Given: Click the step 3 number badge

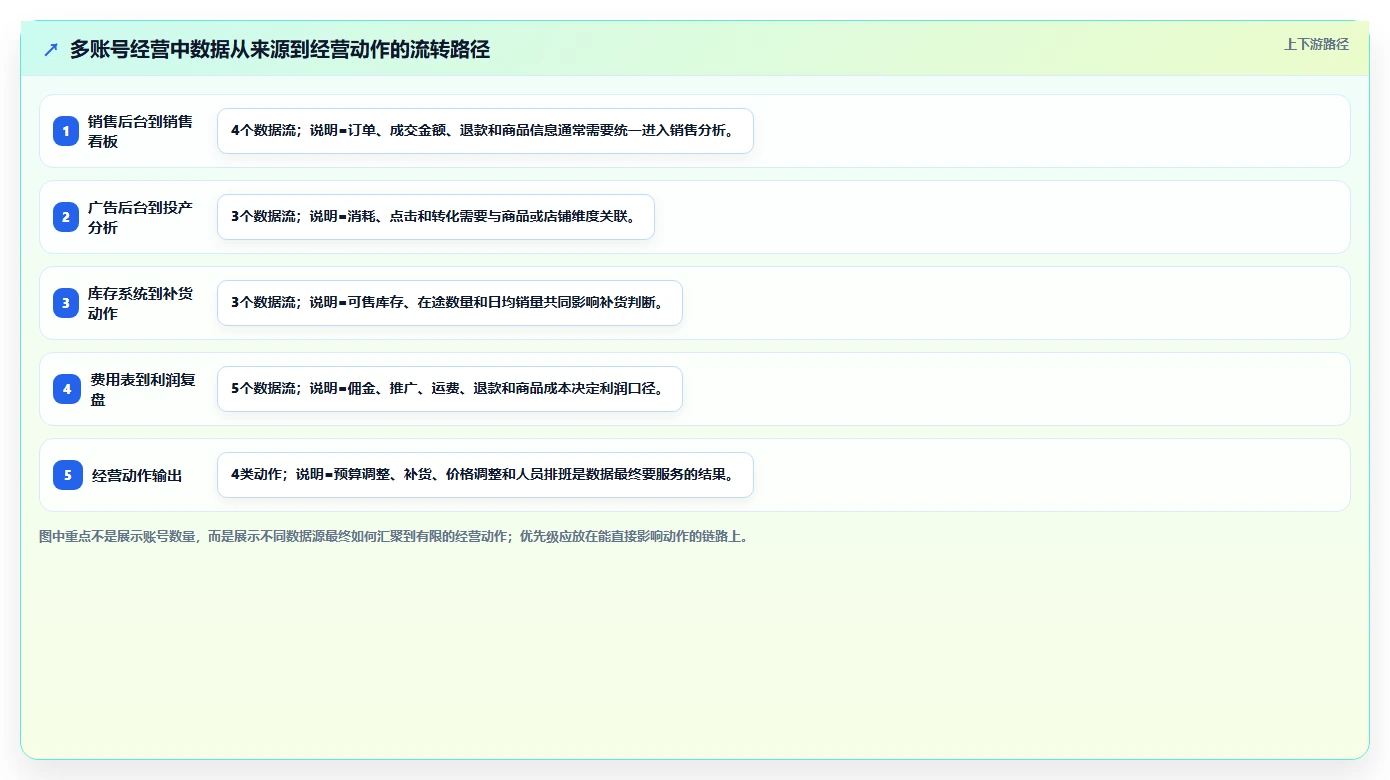Looking at the screenshot, I should click(66, 303).
